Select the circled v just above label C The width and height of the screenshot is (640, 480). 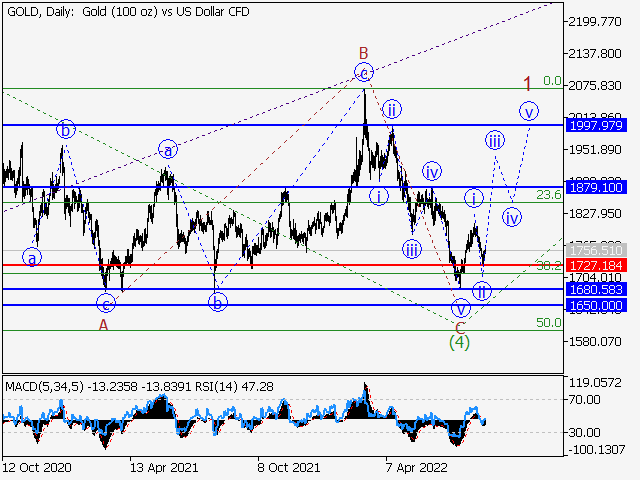point(461,308)
